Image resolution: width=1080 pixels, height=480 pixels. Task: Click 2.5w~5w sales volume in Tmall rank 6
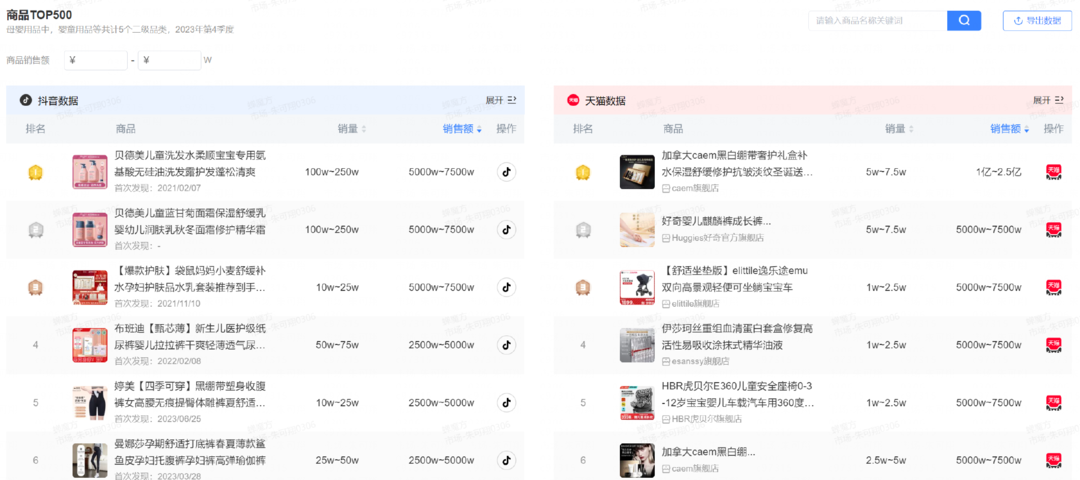(888, 460)
